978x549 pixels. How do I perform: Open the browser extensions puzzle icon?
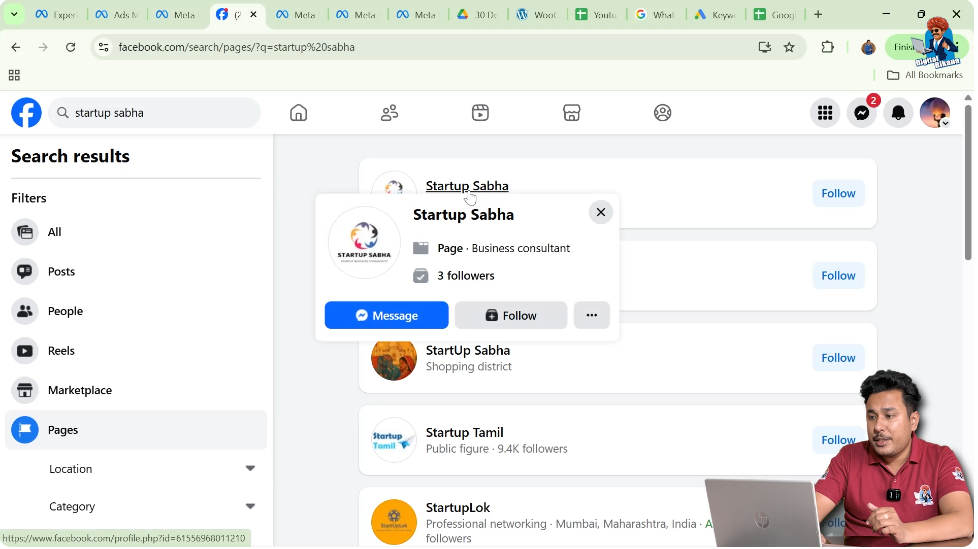828,47
